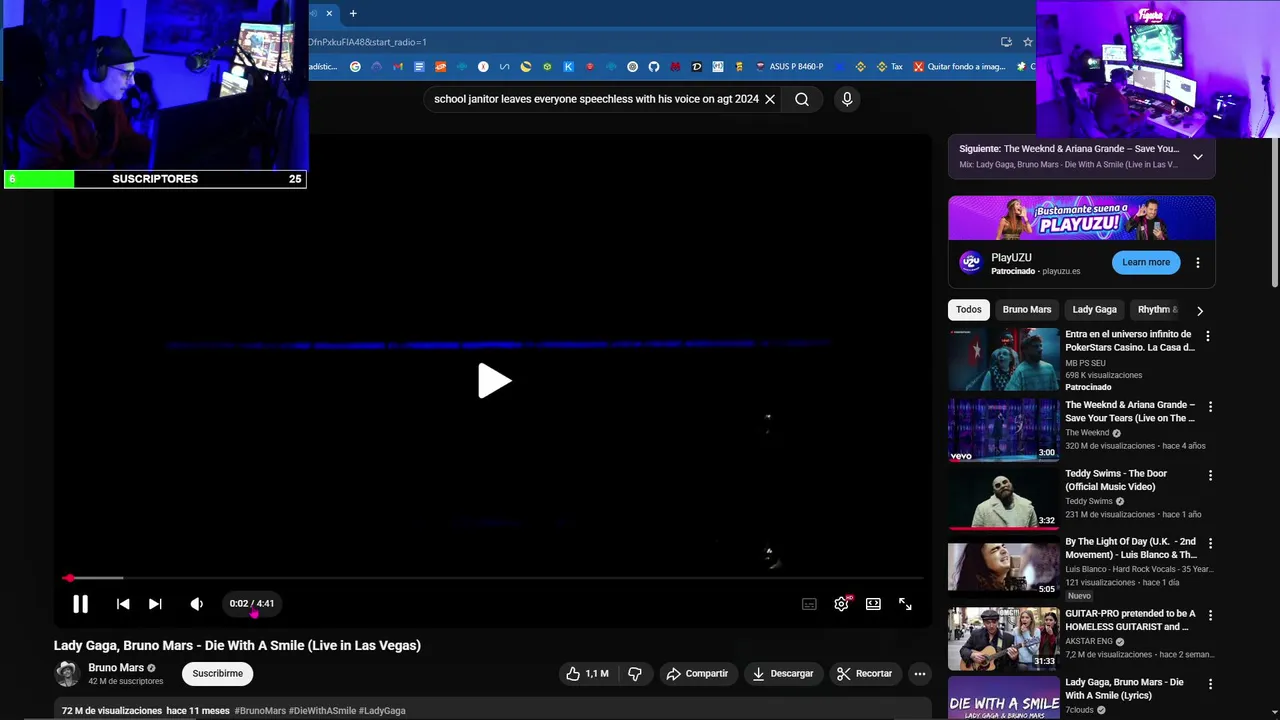
Task: Open the player settings gear
Action: pos(841,604)
